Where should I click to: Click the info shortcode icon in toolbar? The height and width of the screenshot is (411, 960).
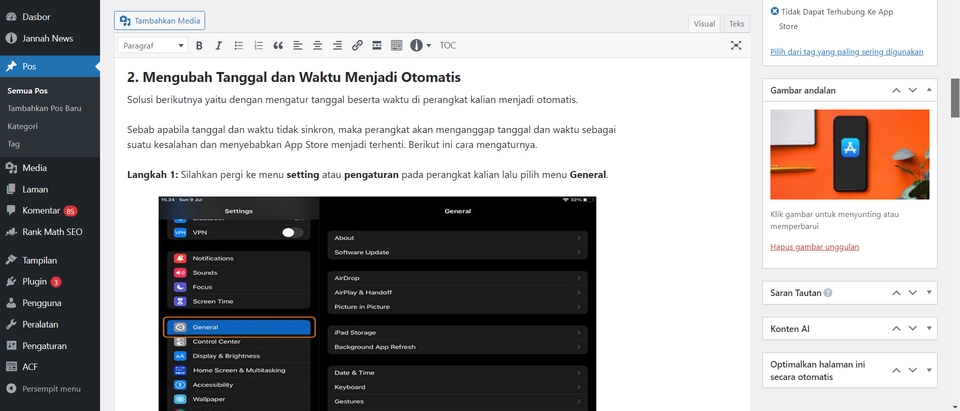[416, 45]
